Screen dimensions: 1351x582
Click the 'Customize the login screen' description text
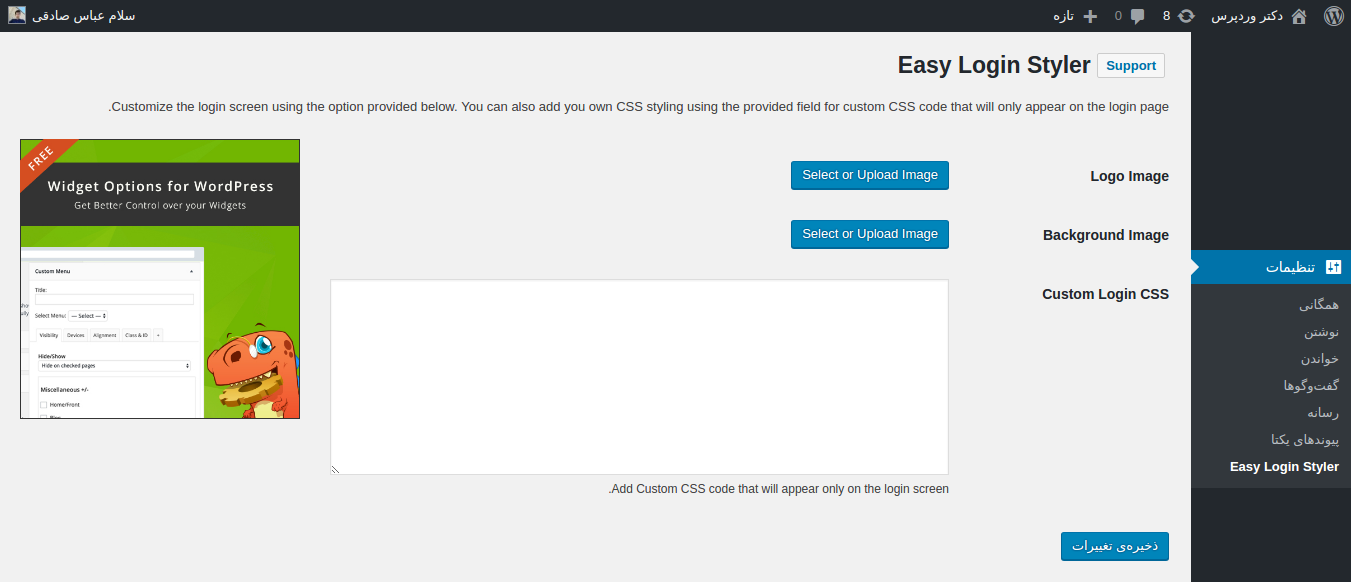click(x=638, y=107)
